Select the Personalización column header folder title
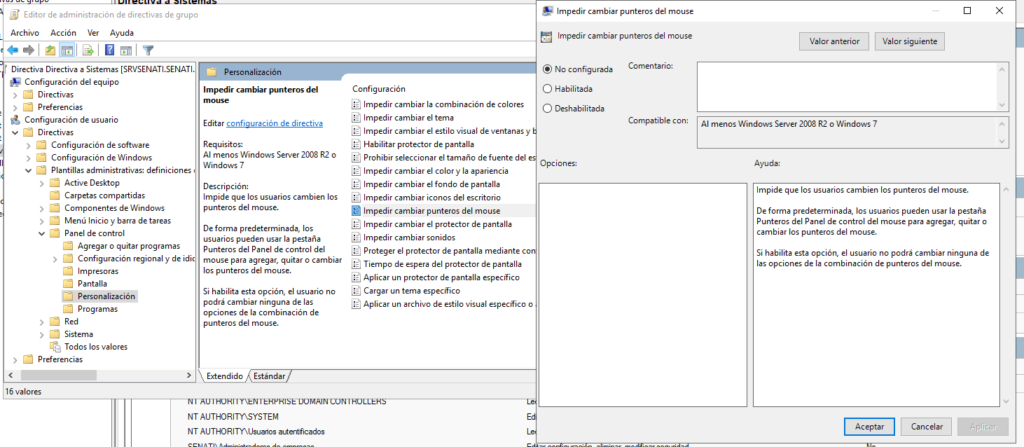1024x447 pixels. coord(253,72)
